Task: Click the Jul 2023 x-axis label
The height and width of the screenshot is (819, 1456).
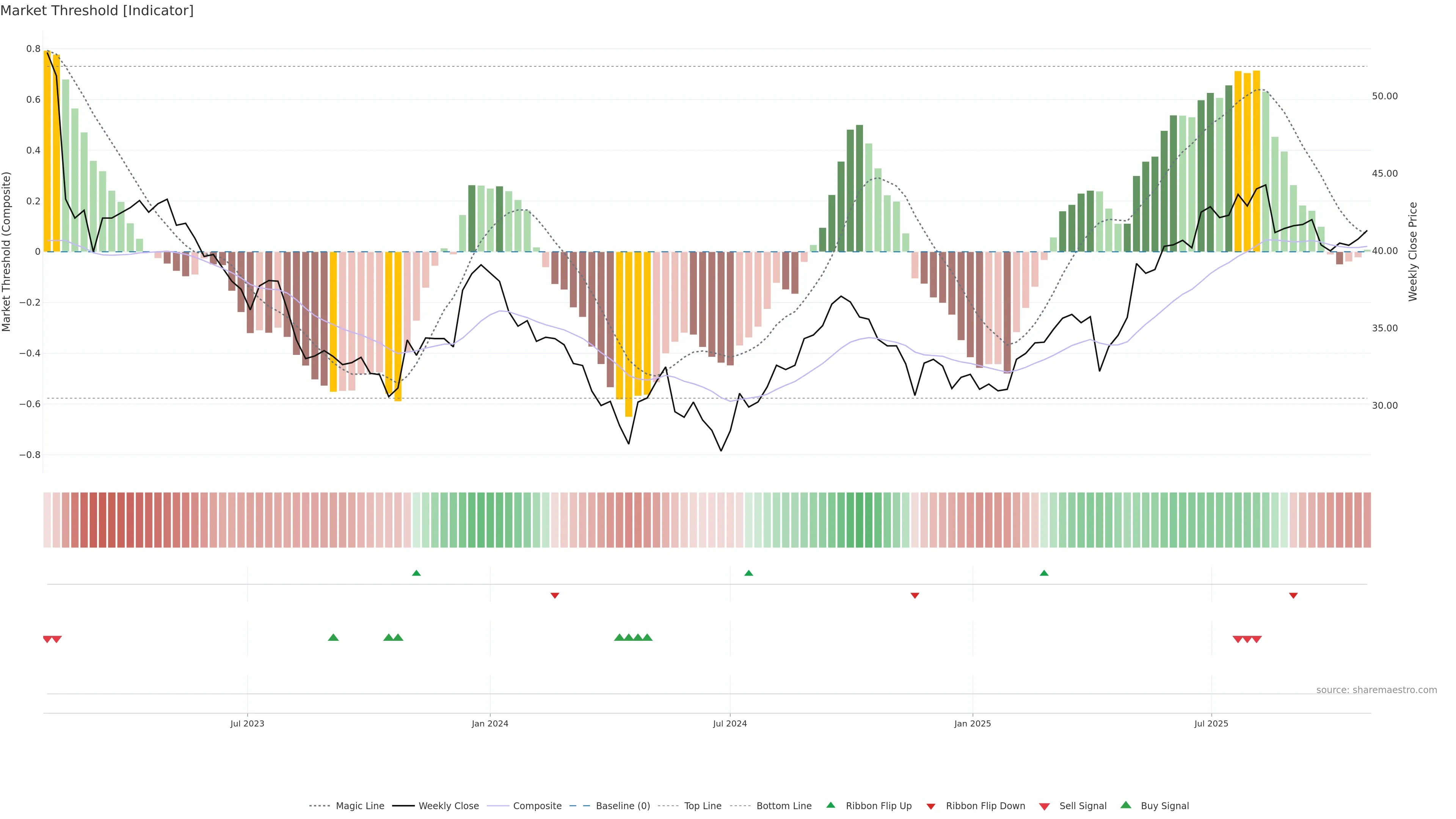Action: [x=247, y=723]
